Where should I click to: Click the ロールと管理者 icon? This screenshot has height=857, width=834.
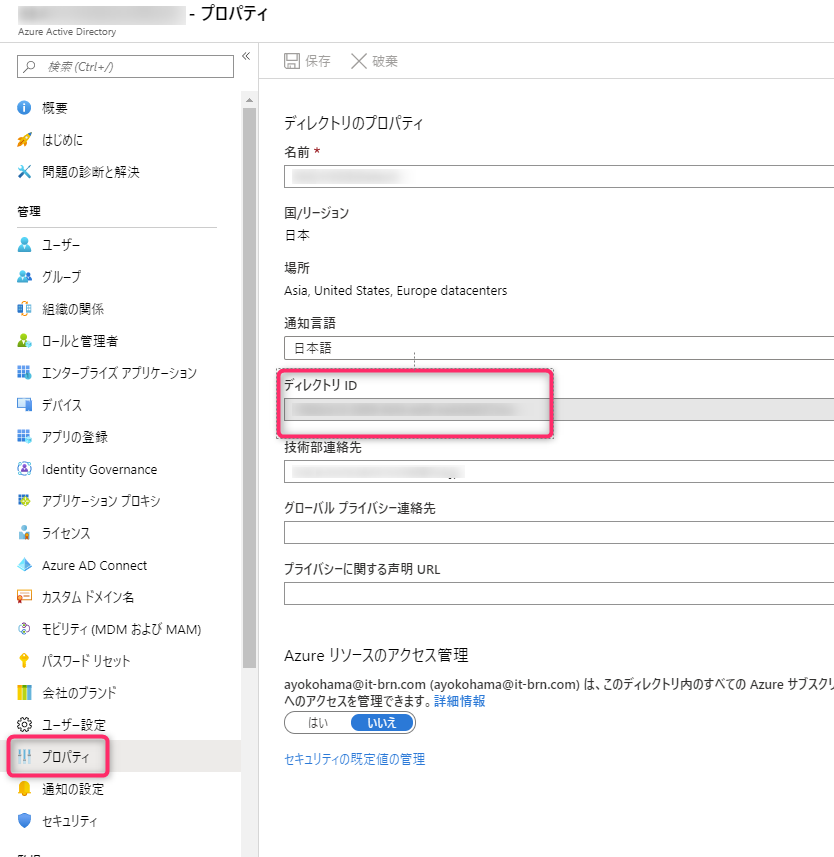(24, 341)
